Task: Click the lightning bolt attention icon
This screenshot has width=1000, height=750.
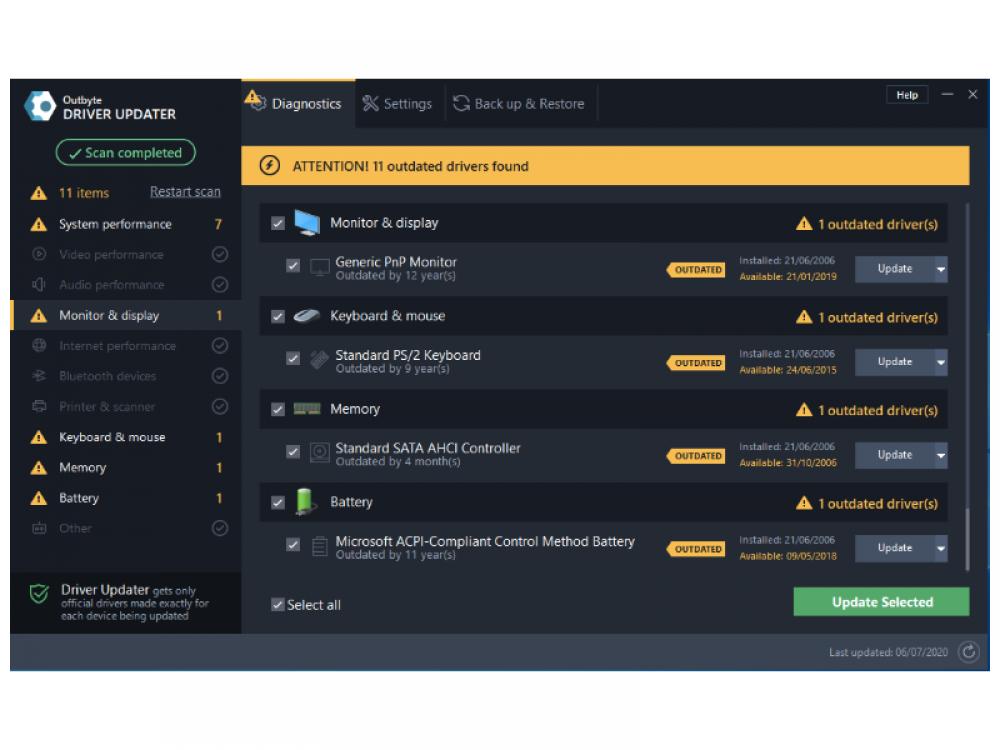Action: 269,166
